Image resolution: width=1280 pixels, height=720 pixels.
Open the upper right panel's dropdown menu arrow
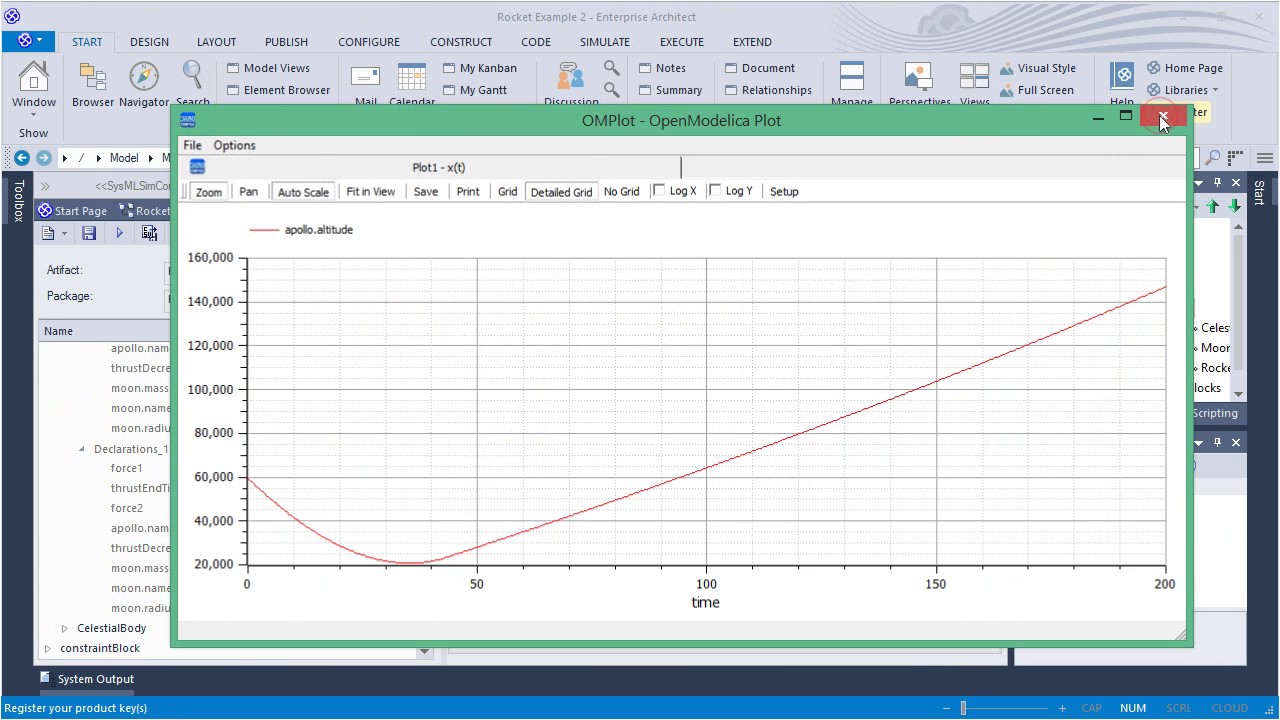(x=1198, y=183)
